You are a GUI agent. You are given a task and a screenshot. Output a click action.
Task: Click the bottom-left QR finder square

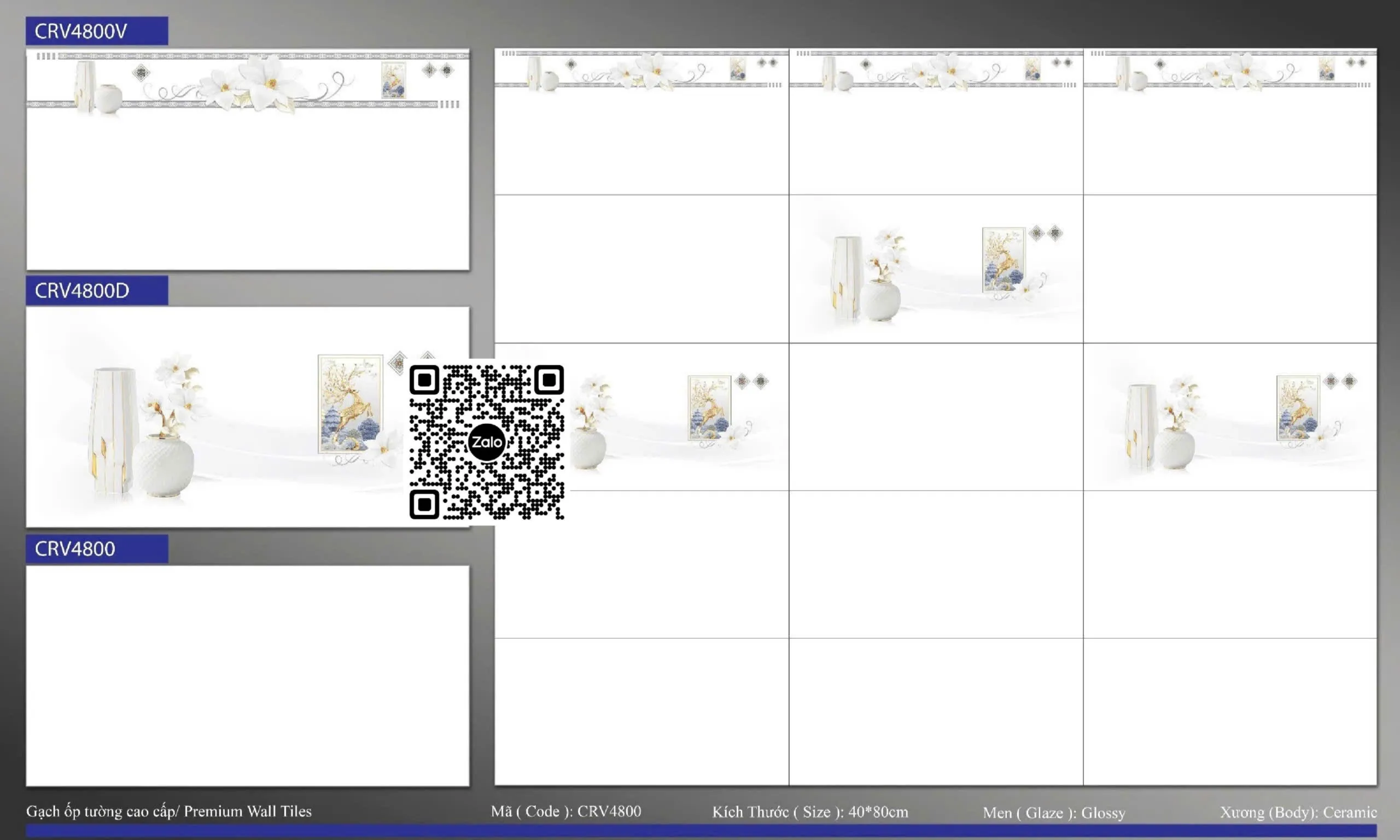tap(424, 504)
